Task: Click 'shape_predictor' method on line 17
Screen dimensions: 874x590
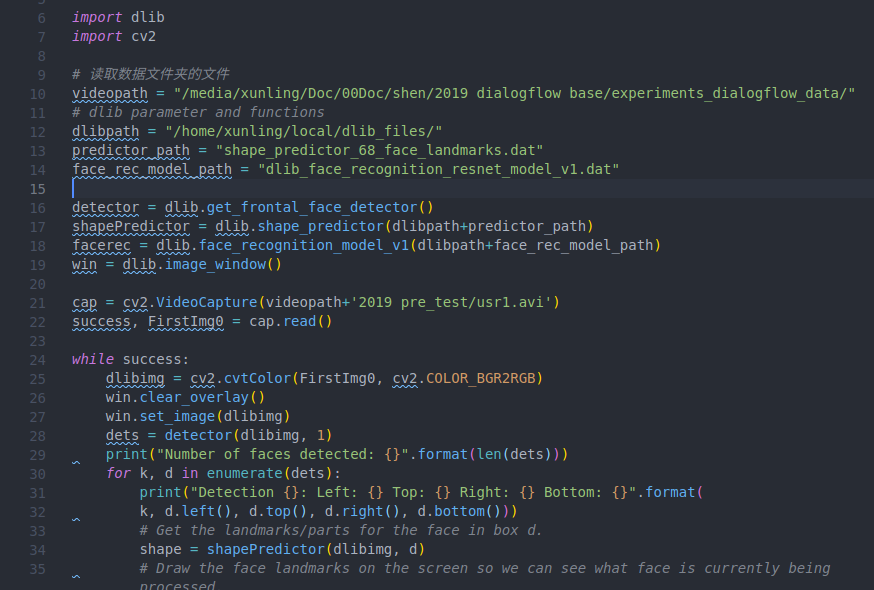Action: pyautogui.click(x=321, y=226)
